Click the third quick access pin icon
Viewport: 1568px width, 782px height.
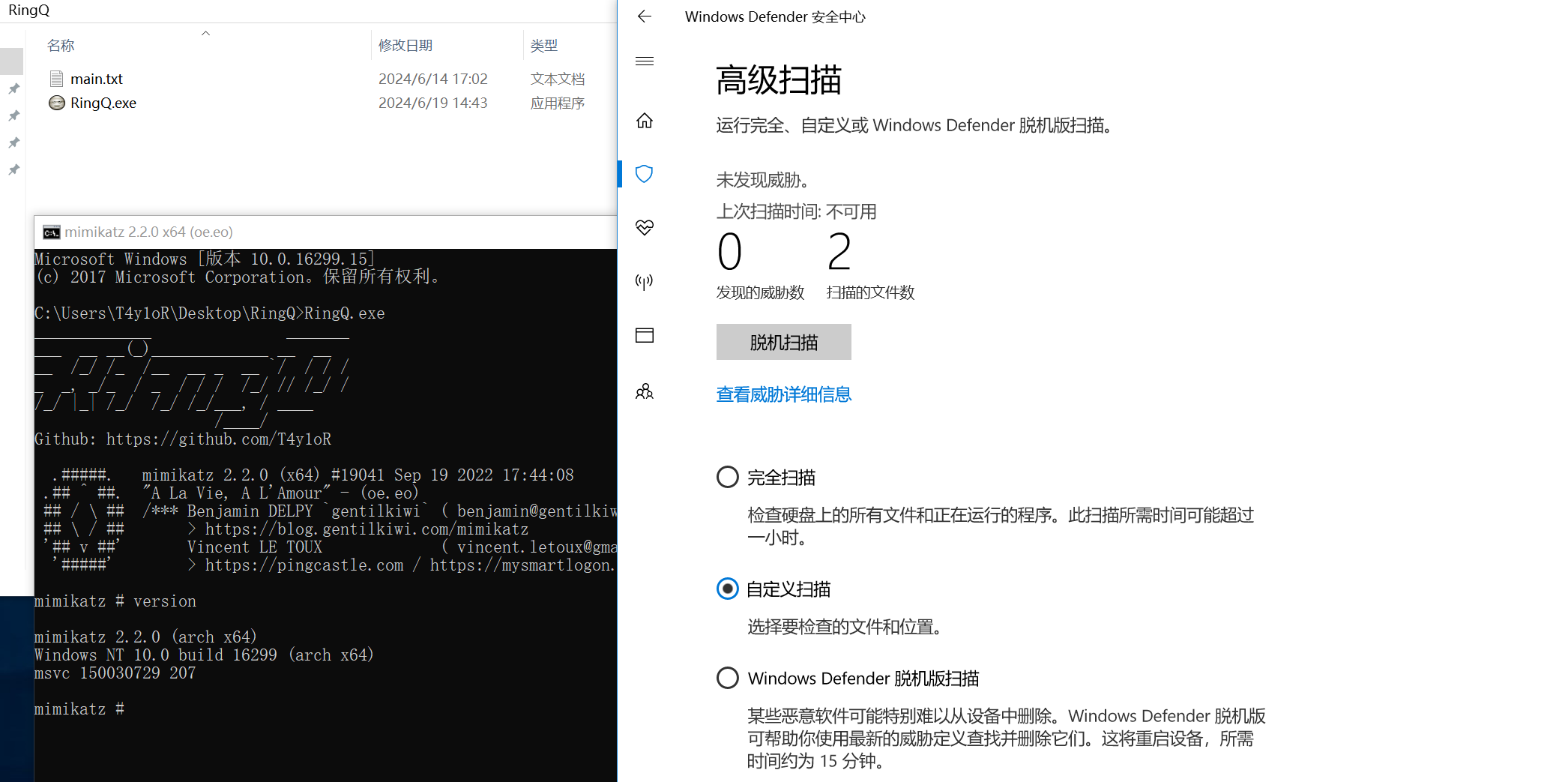coord(13,142)
